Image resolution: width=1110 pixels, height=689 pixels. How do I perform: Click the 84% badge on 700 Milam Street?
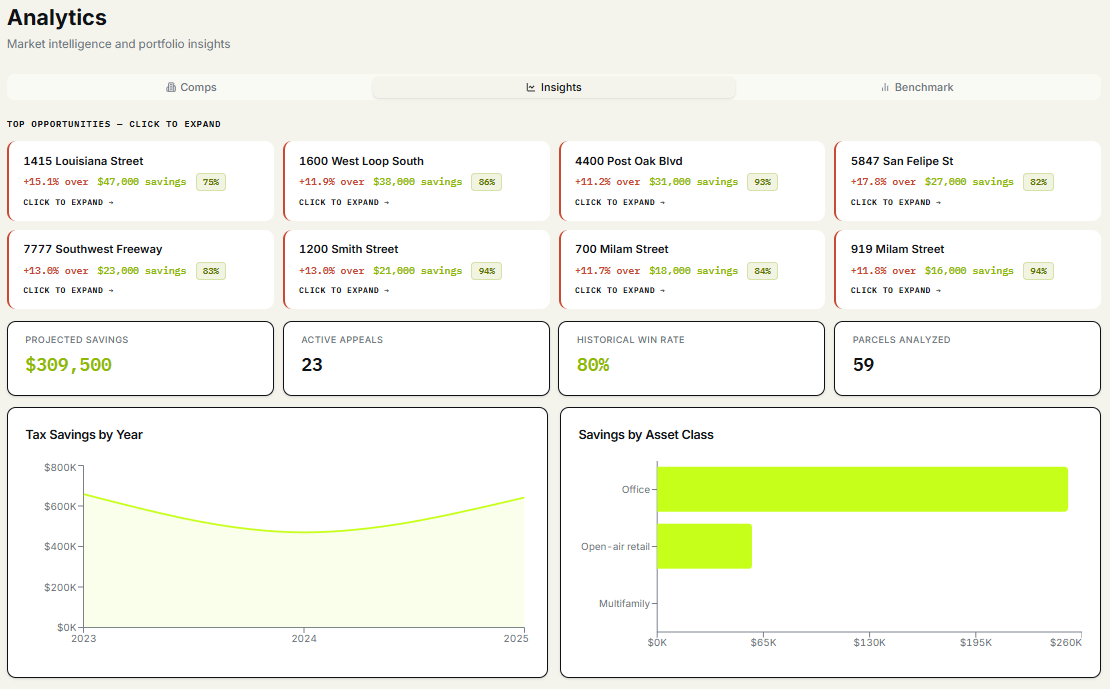click(762, 271)
